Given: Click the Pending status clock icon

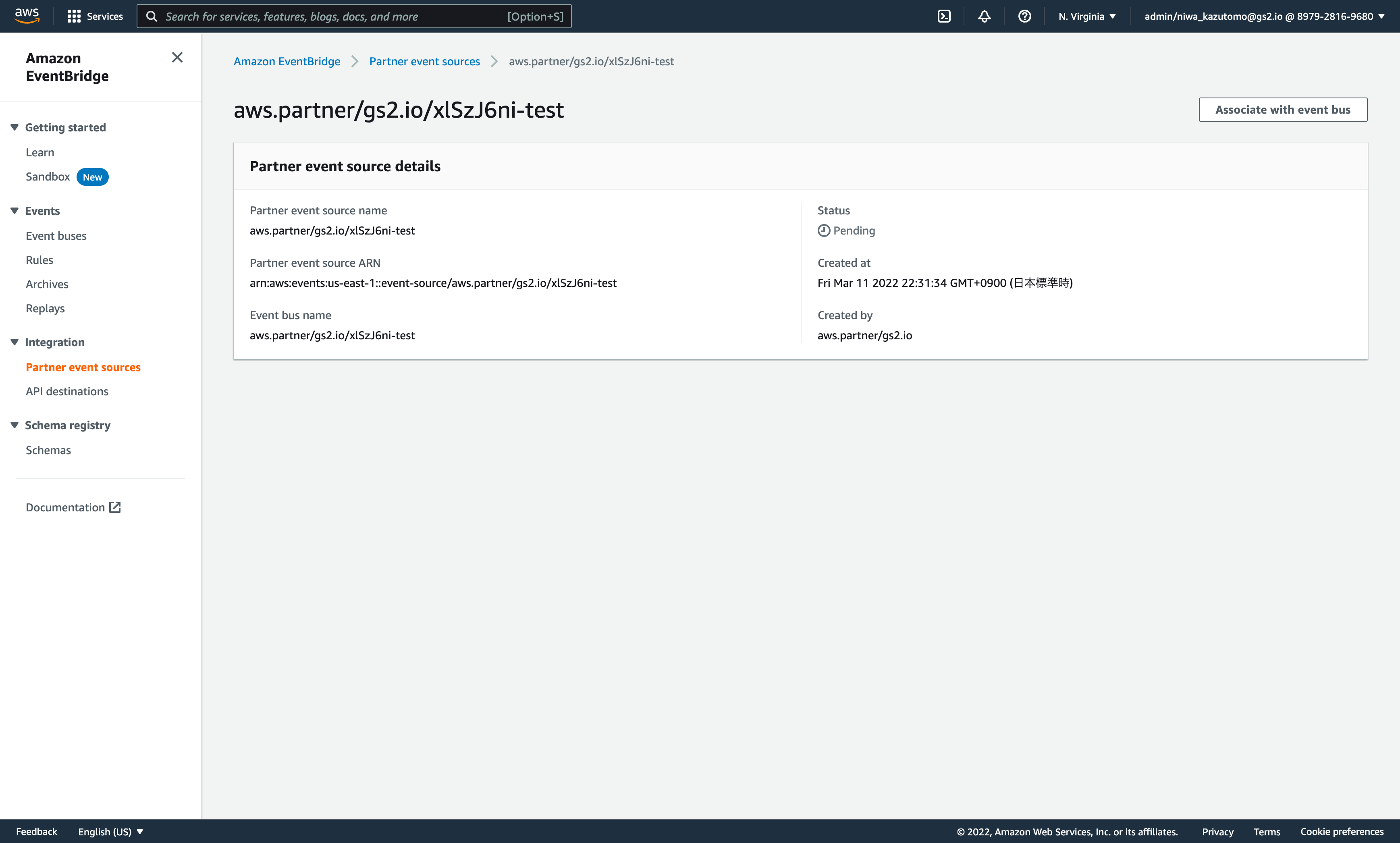Looking at the screenshot, I should coord(824,230).
